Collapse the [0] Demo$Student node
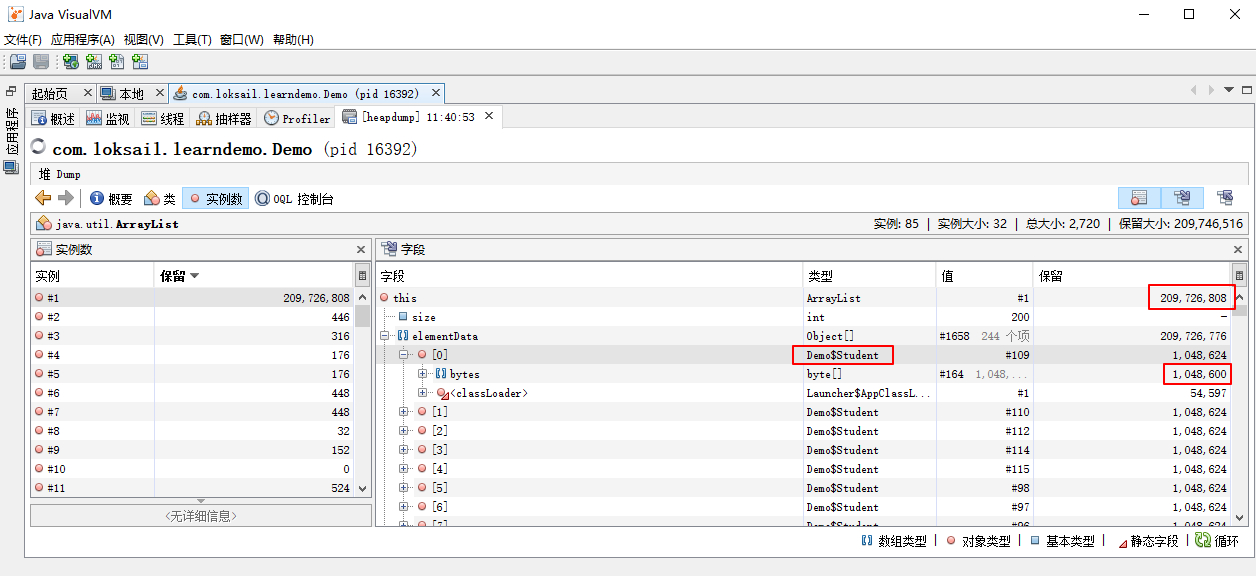Screen dimensions: 1256x576 click(404, 355)
